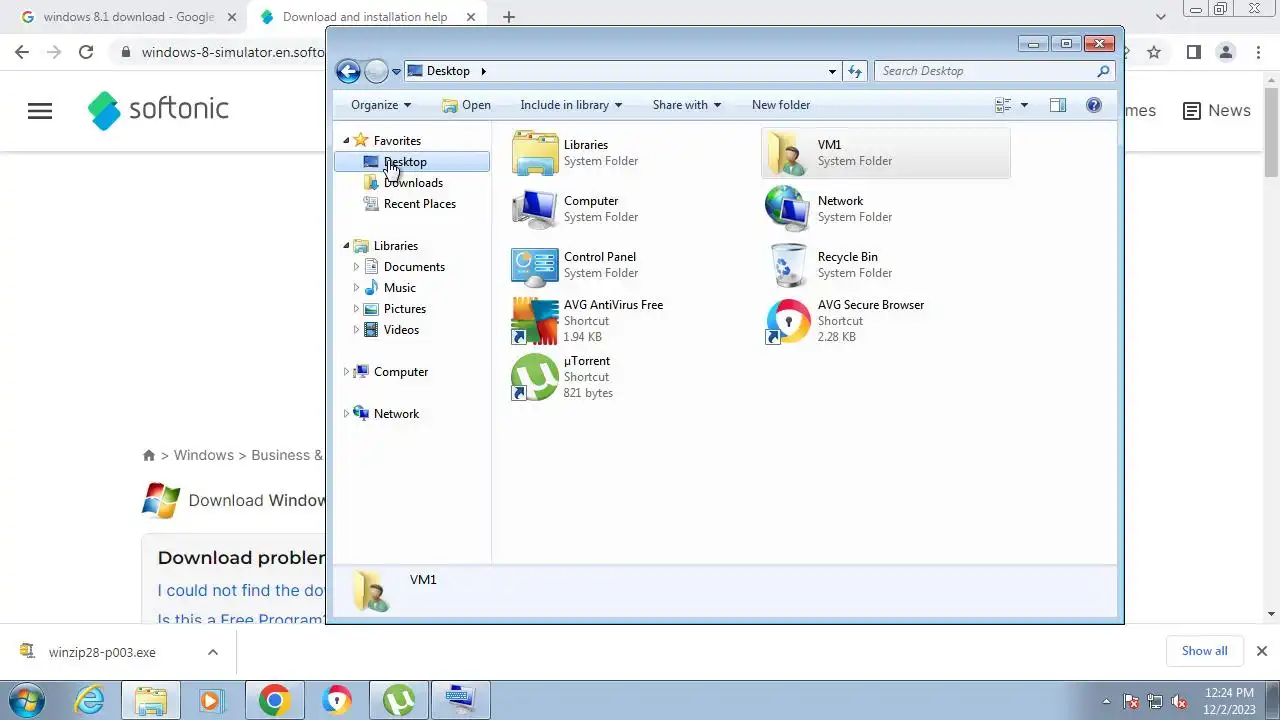The image size is (1280, 720).
Task: Open AVG Secure Browser taskbar icon
Action: coord(337,700)
